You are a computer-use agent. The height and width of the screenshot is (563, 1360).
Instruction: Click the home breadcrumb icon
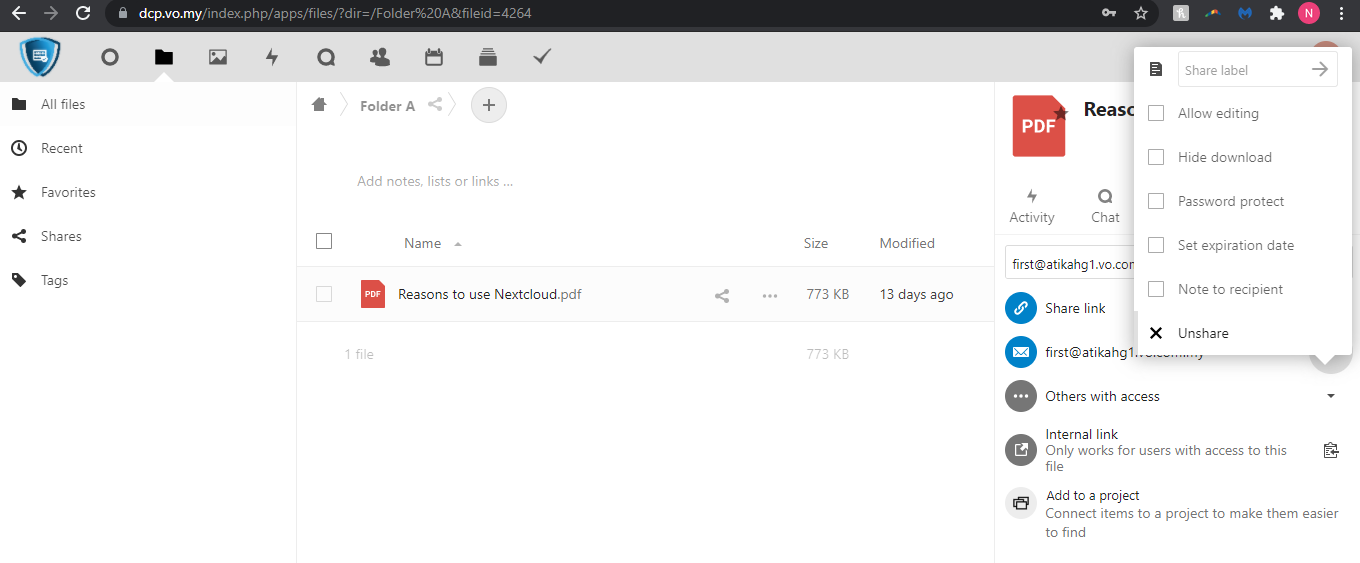319,105
